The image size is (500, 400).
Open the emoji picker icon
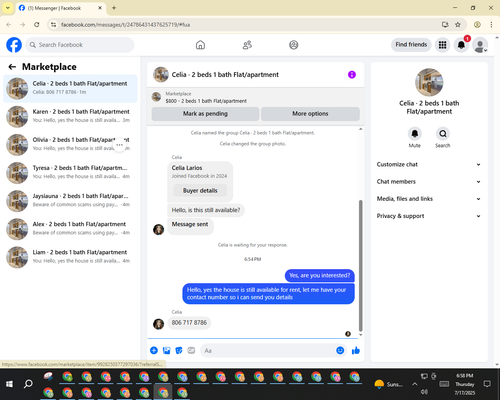[340, 350]
